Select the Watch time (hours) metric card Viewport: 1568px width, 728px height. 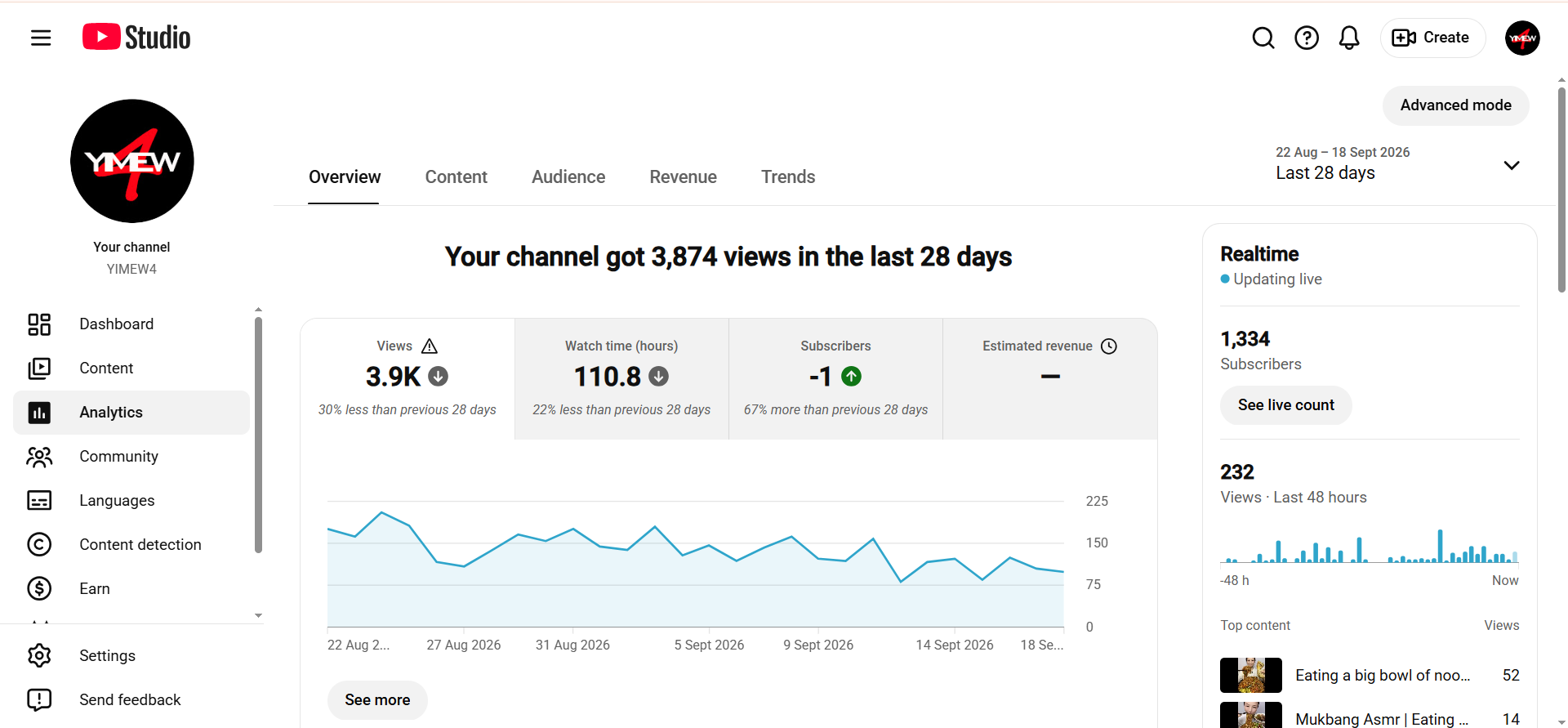point(621,379)
